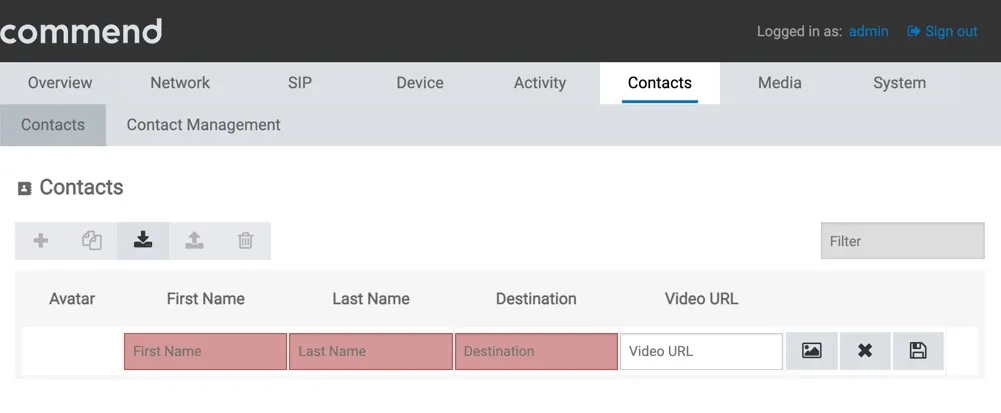Cancel the new contact row
The height and width of the screenshot is (413, 1001).
[x=865, y=350]
